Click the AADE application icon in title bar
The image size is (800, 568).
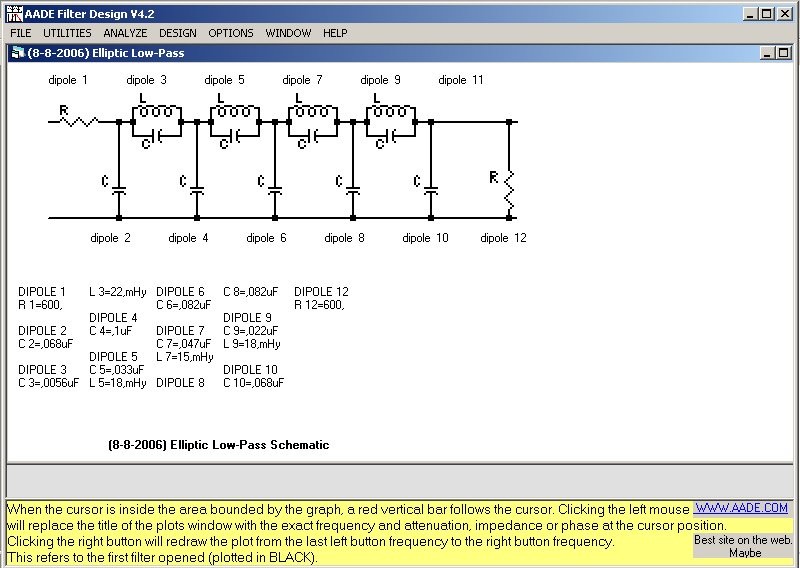point(12,14)
